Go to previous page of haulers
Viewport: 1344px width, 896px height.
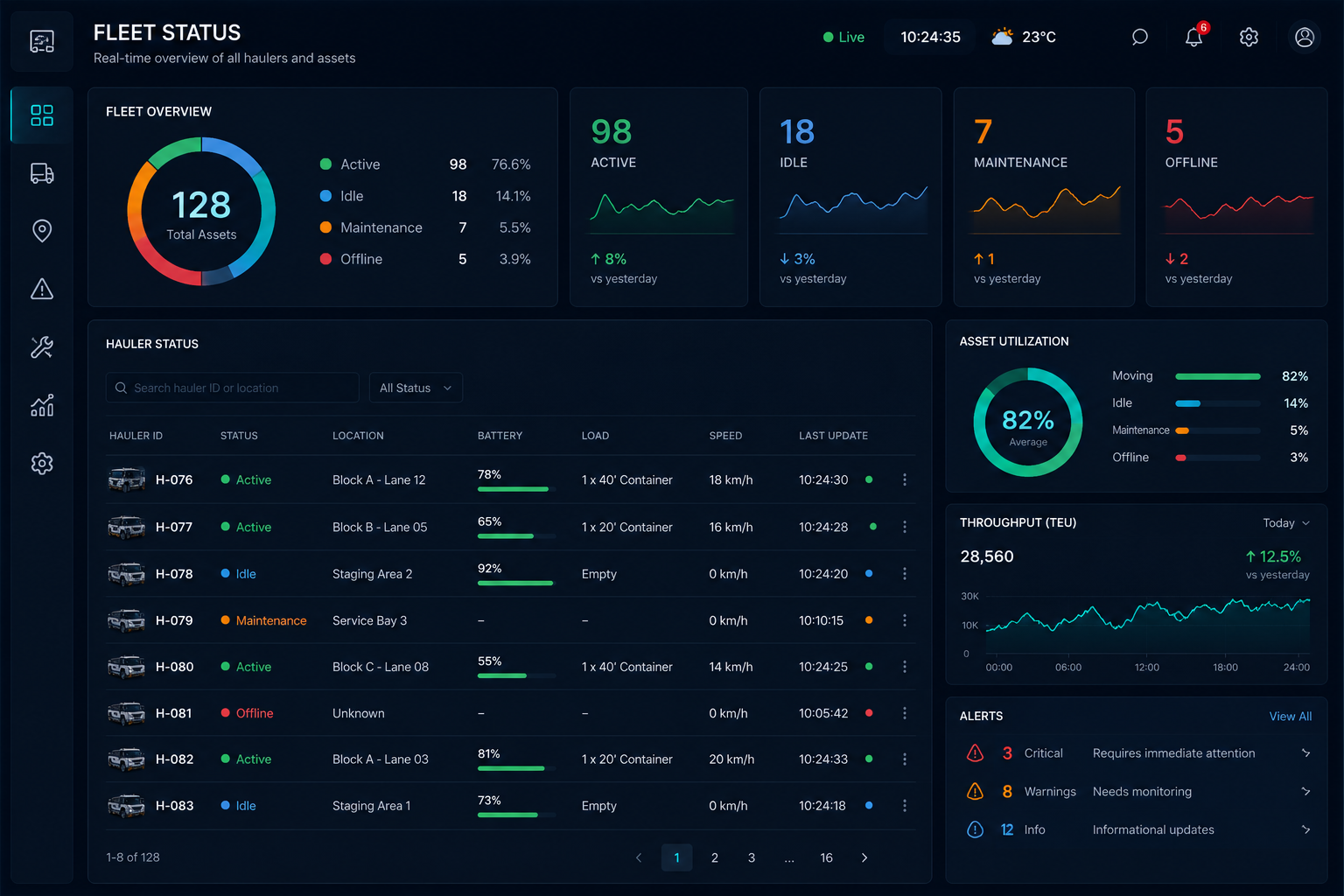(x=639, y=857)
